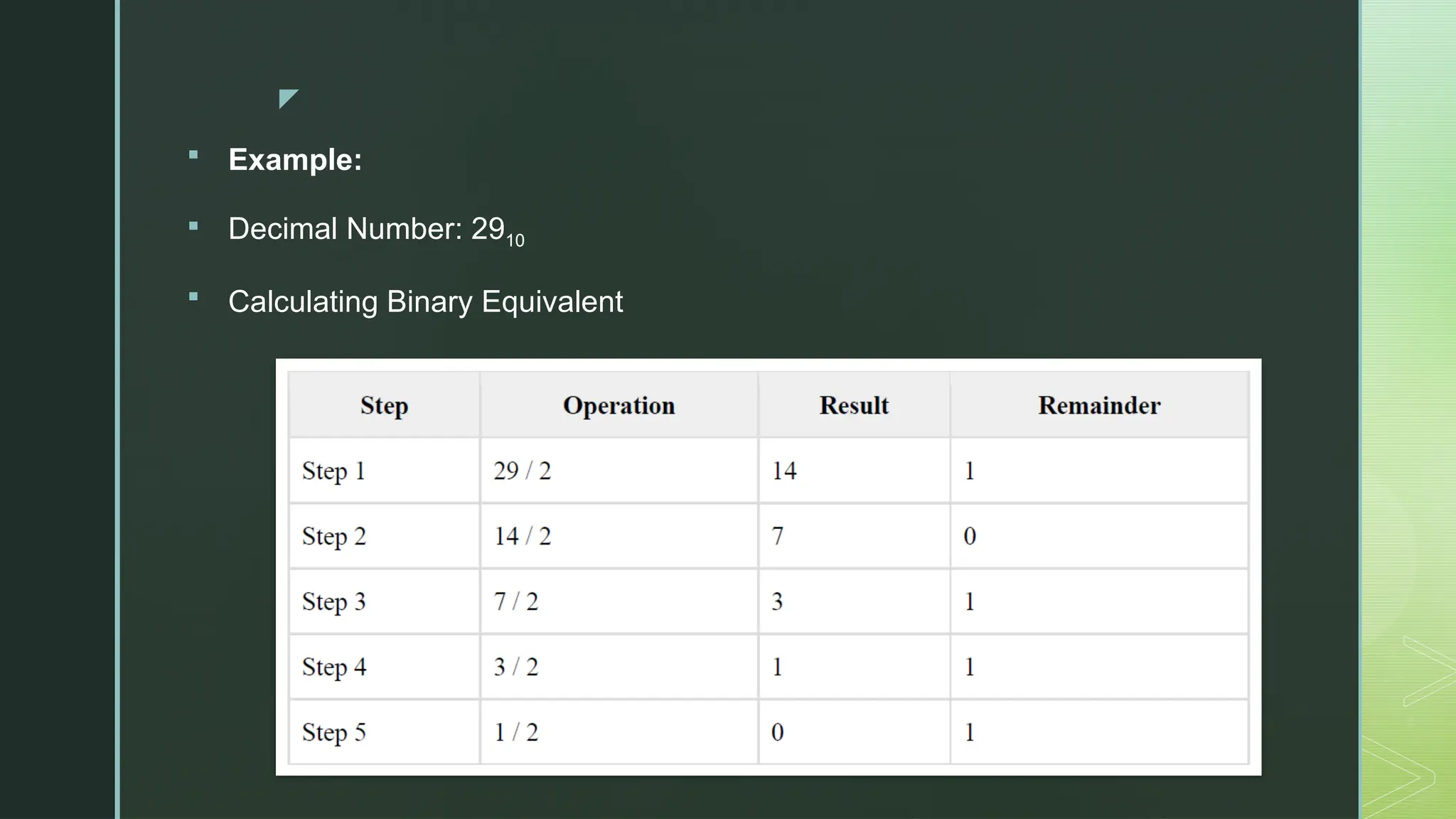
Task: Click the Calculating Binary Equivalent text
Action: [x=425, y=302]
